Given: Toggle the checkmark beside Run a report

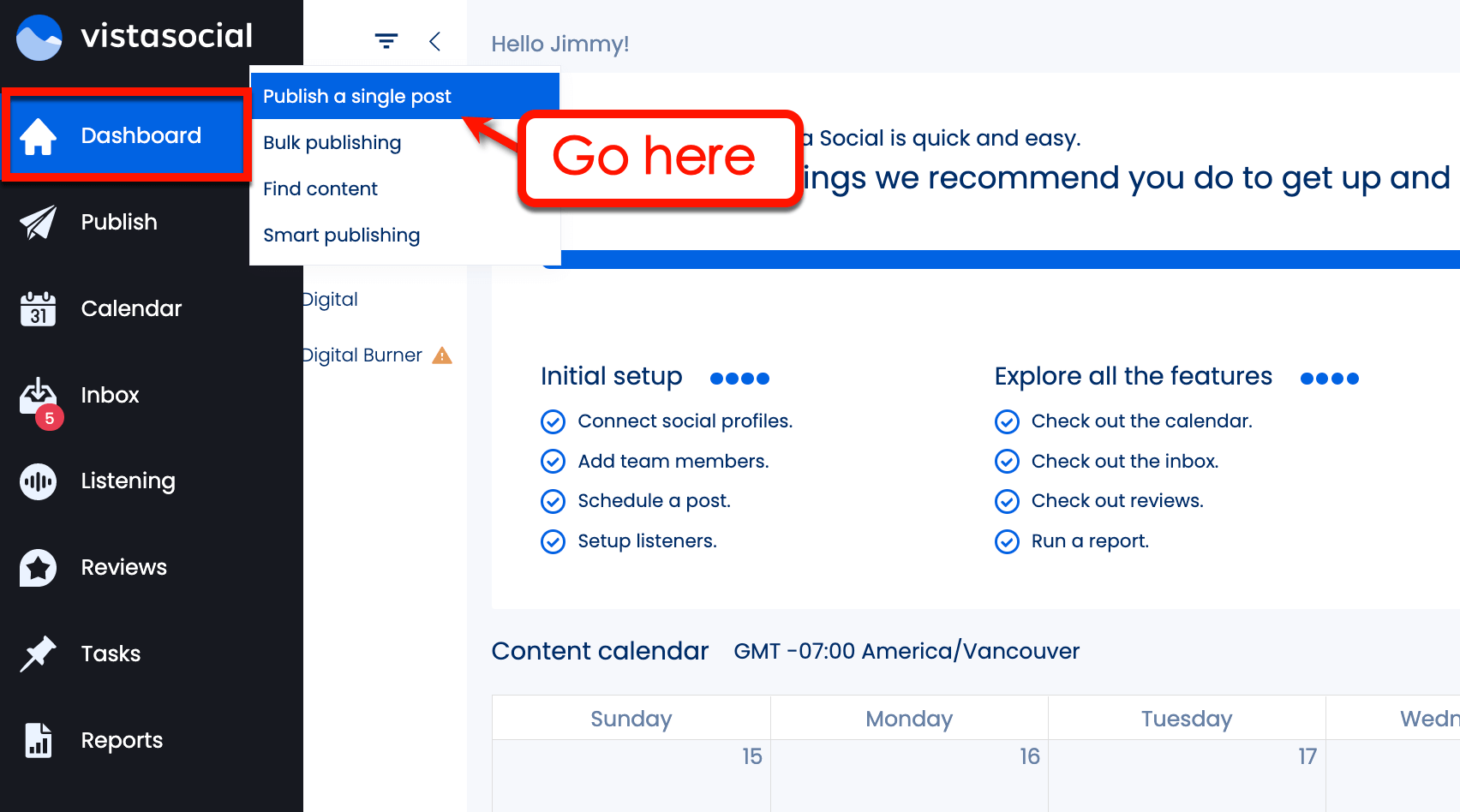Looking at the screenshot, I should tap(1007, 541).
